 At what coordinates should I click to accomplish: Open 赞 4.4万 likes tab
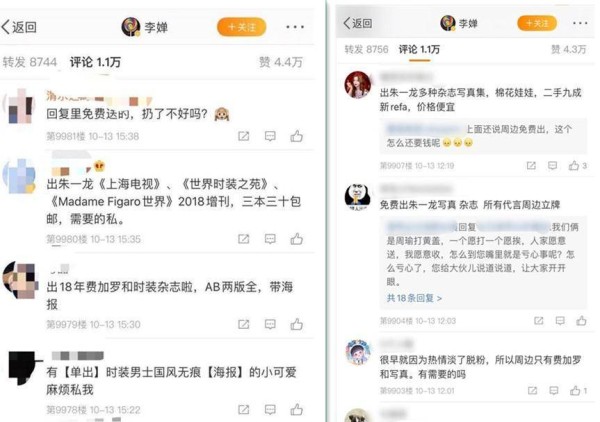pos(281,62)
